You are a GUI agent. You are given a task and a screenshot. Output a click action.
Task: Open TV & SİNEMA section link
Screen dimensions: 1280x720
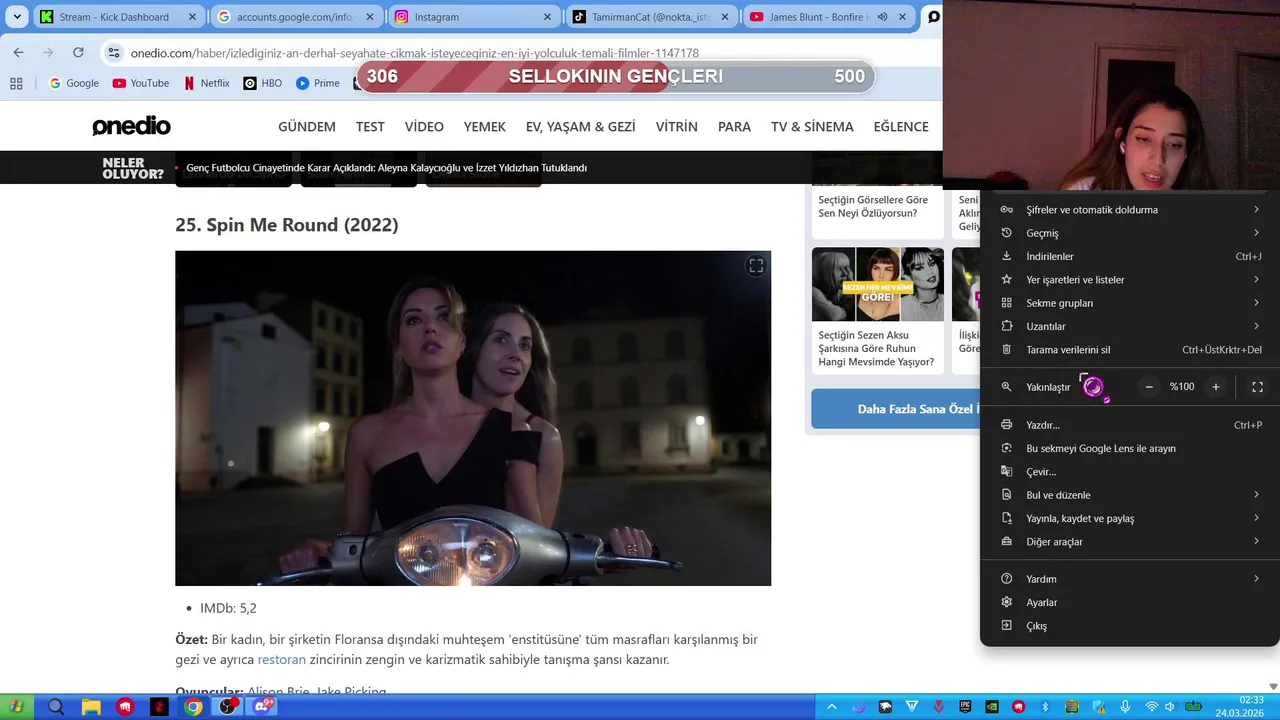pos(812,127)
